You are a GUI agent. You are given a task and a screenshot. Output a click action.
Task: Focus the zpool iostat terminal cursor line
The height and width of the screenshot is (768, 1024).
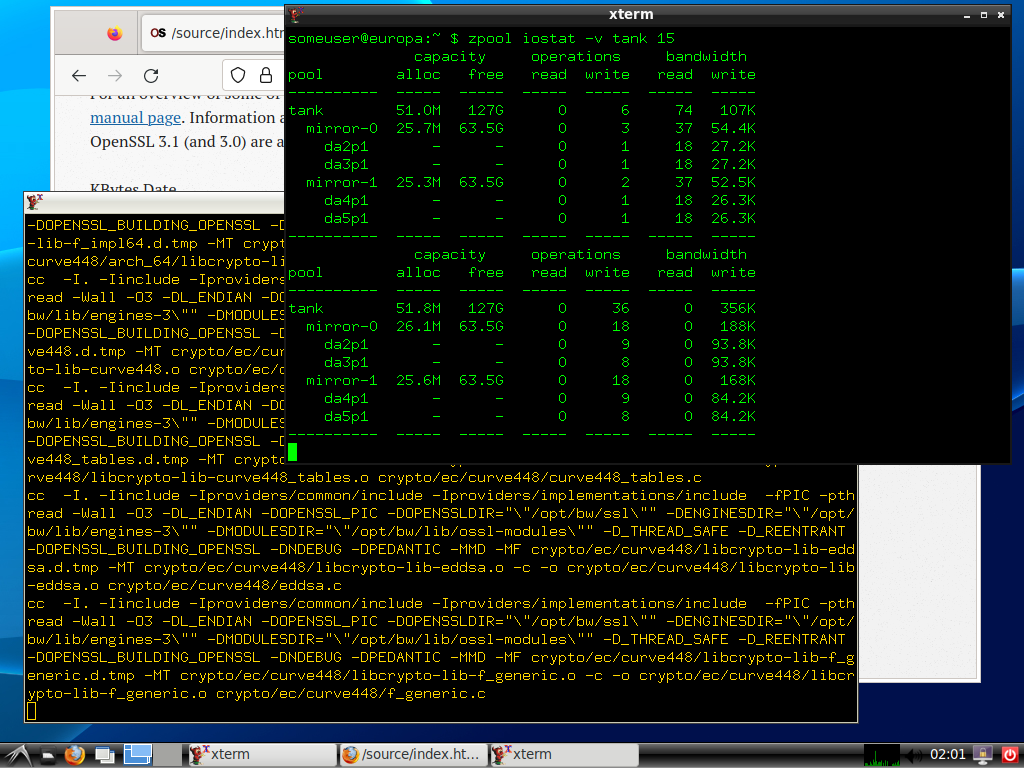(x=293, y=451)
